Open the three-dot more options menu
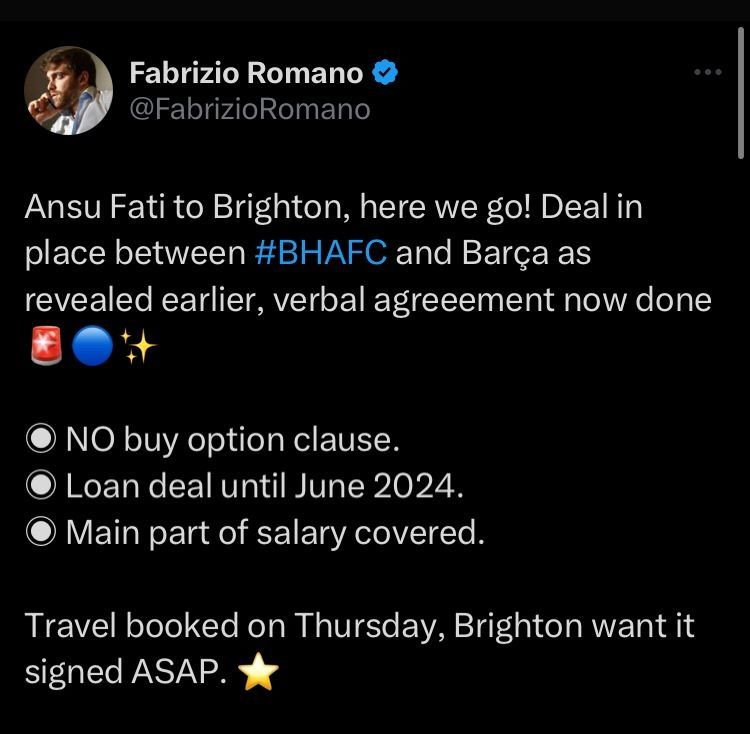The width and height of the screenshot is (750, 734). tap(707, 73)
